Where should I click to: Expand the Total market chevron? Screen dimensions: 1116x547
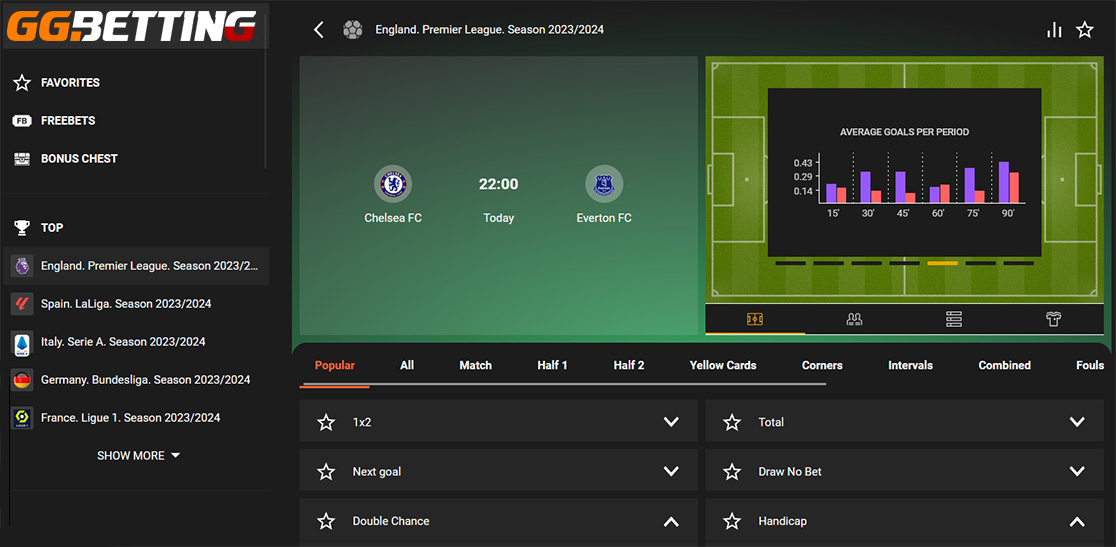pos(1077,422)
